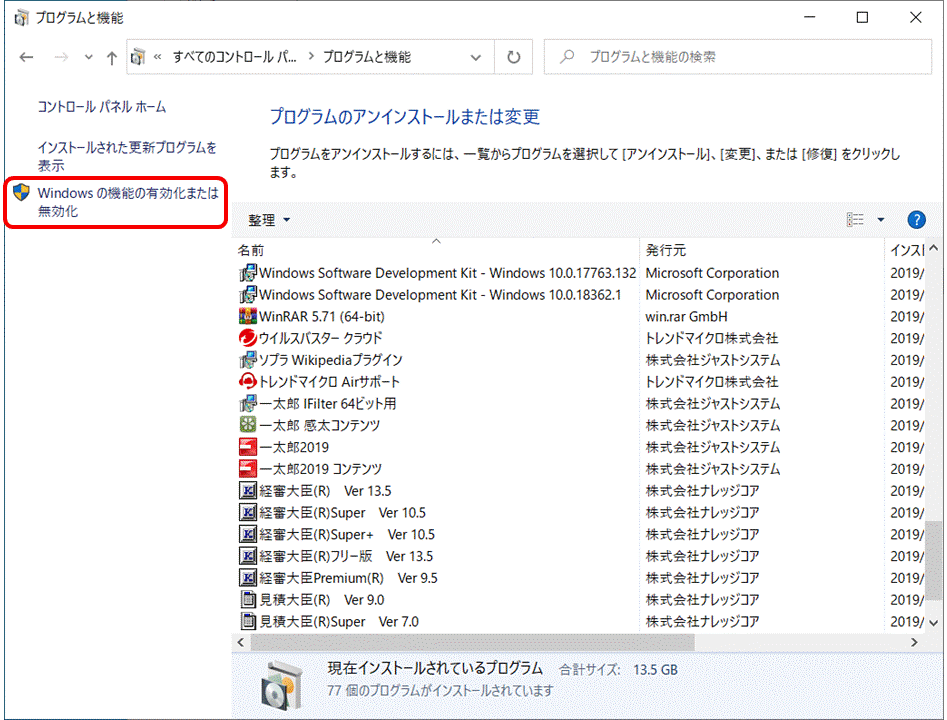Screen dimensions: 947x720
Task: Click the ソプラ Wikipediaプラグイン icon
Action: [x=248, y=360]
